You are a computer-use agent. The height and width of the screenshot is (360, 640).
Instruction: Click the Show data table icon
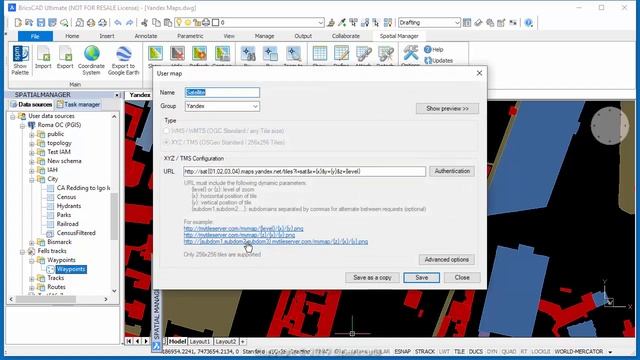coord(319,54)
